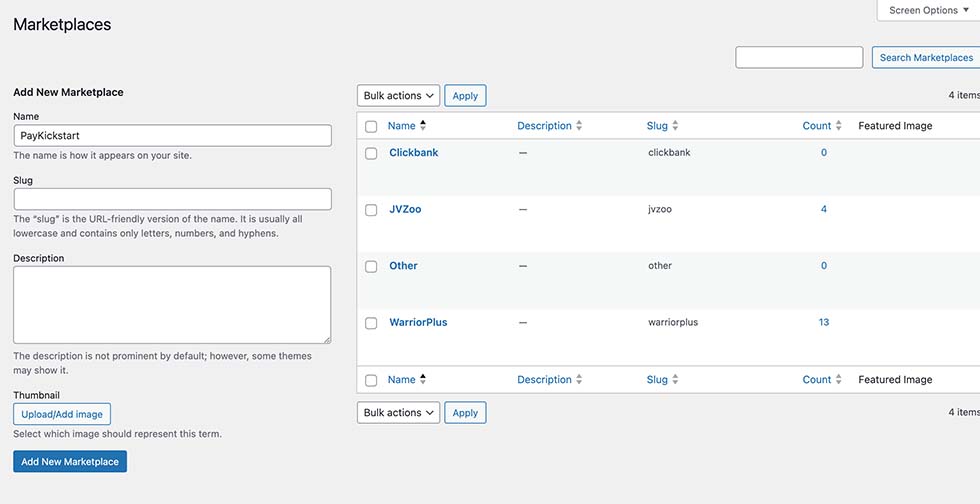
Task: Check the WarriorPlus row checkbox
Action: click(x=371, y=323)
